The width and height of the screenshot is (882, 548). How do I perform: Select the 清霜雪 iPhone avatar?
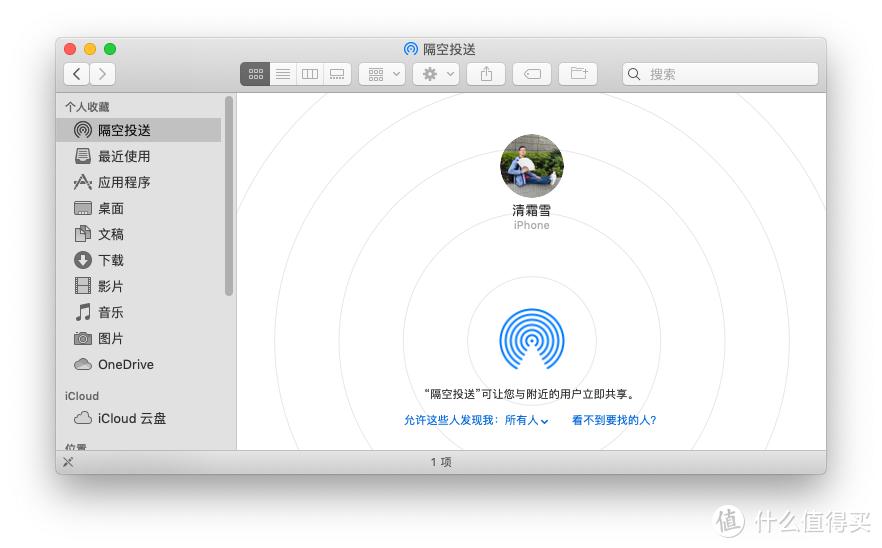coord(532,166)
